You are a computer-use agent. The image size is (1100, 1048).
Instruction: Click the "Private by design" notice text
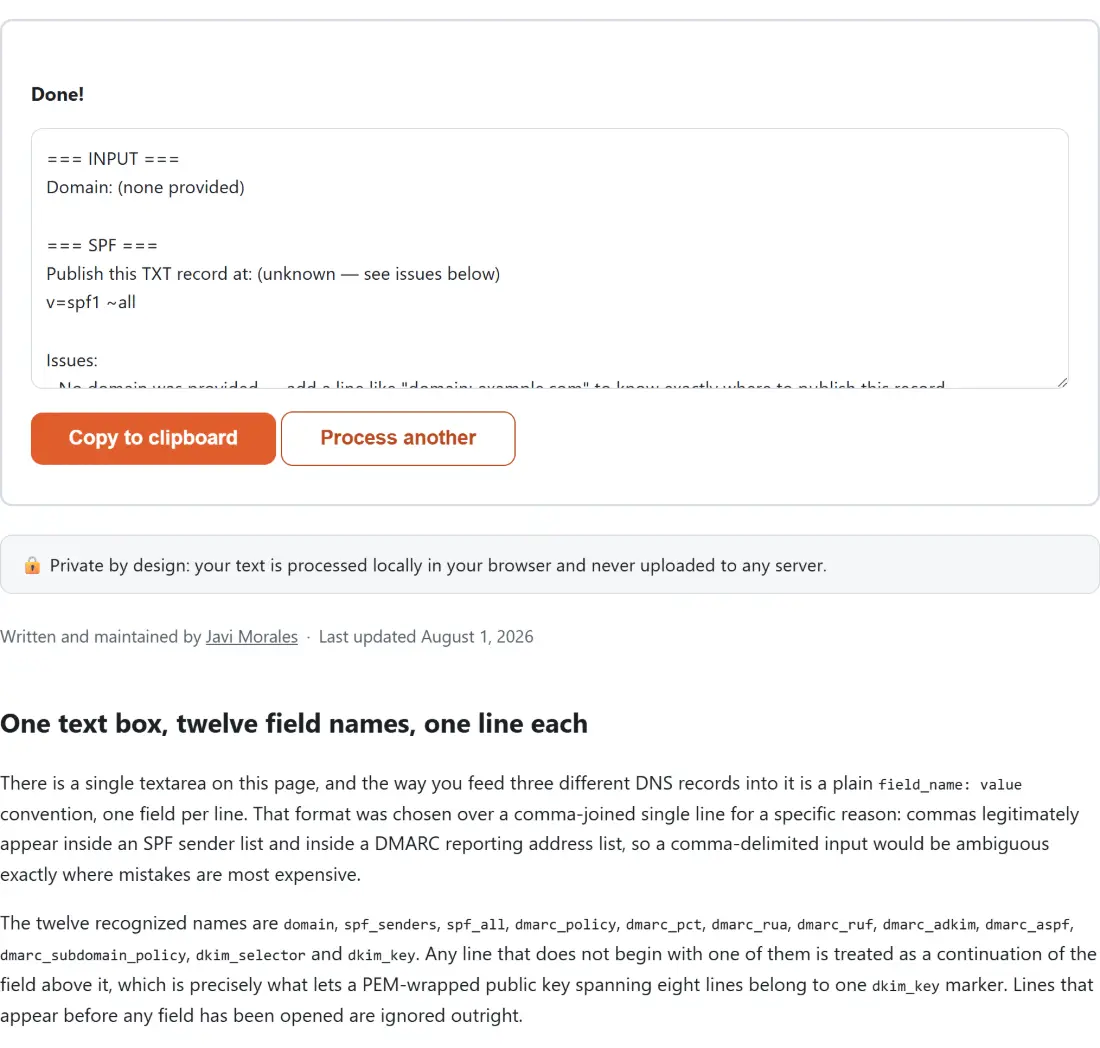point(438,565)
